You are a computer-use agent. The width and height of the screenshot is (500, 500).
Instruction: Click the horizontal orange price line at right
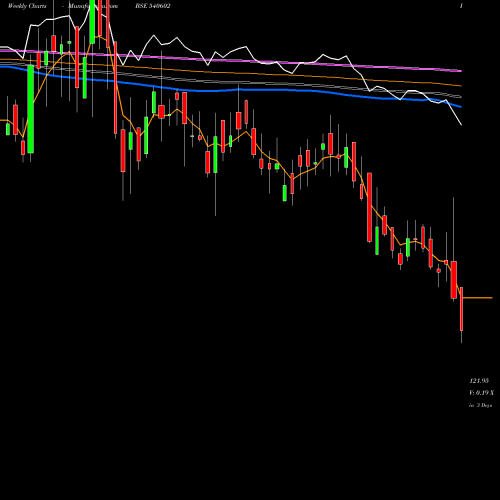click(477, 298)
